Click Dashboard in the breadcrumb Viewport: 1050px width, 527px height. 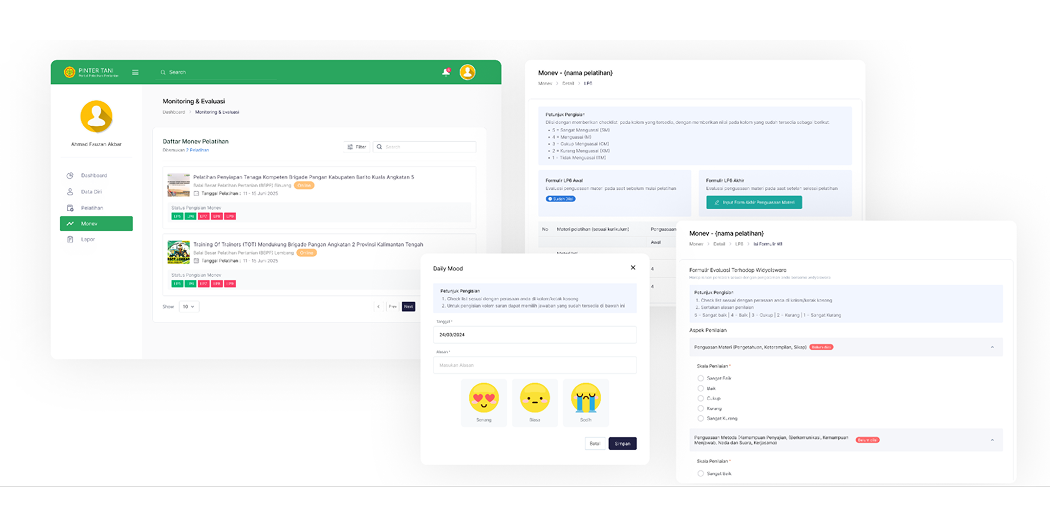point(173,112)
